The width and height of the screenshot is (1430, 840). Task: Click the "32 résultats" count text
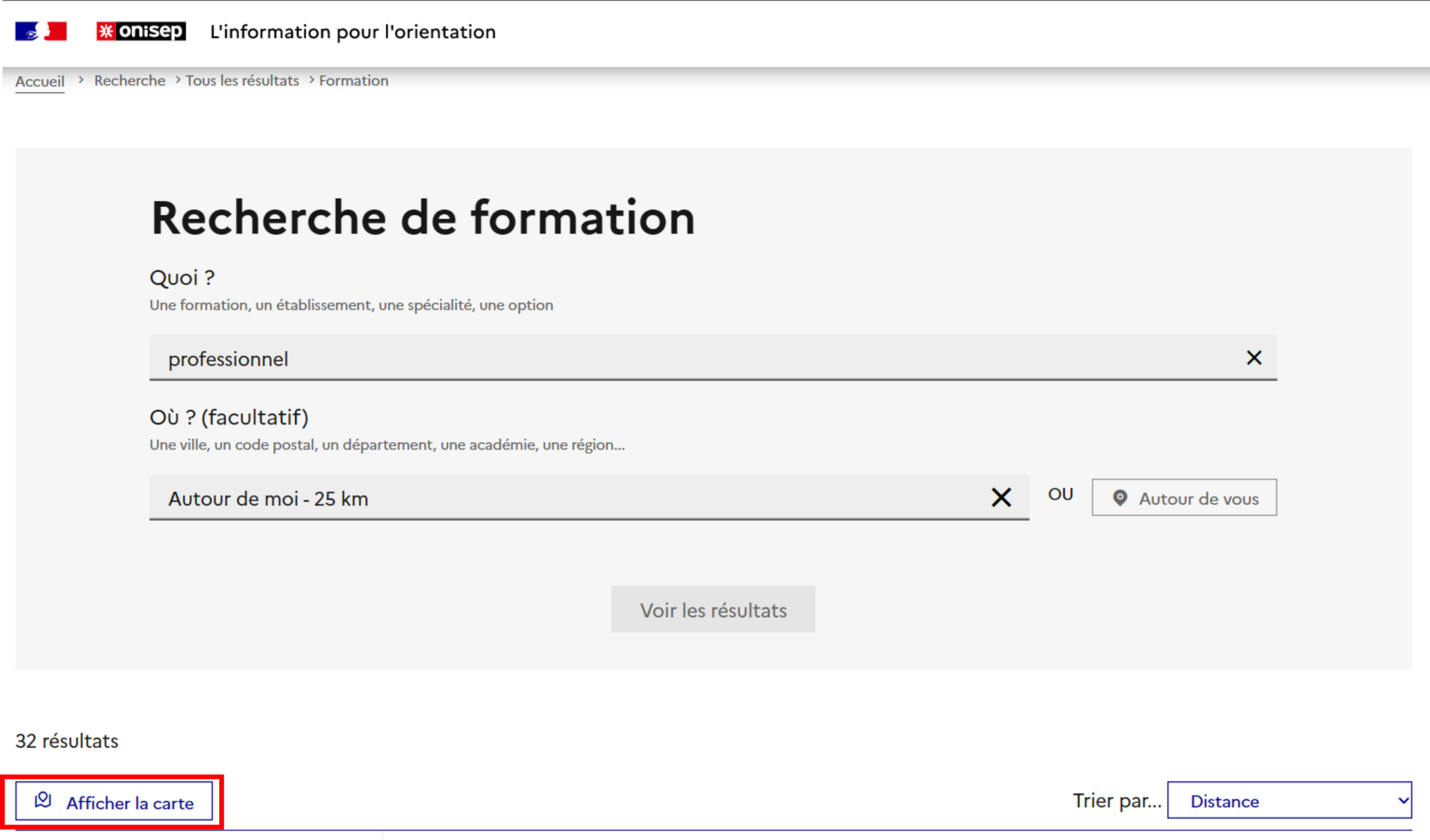click(67, 741)
